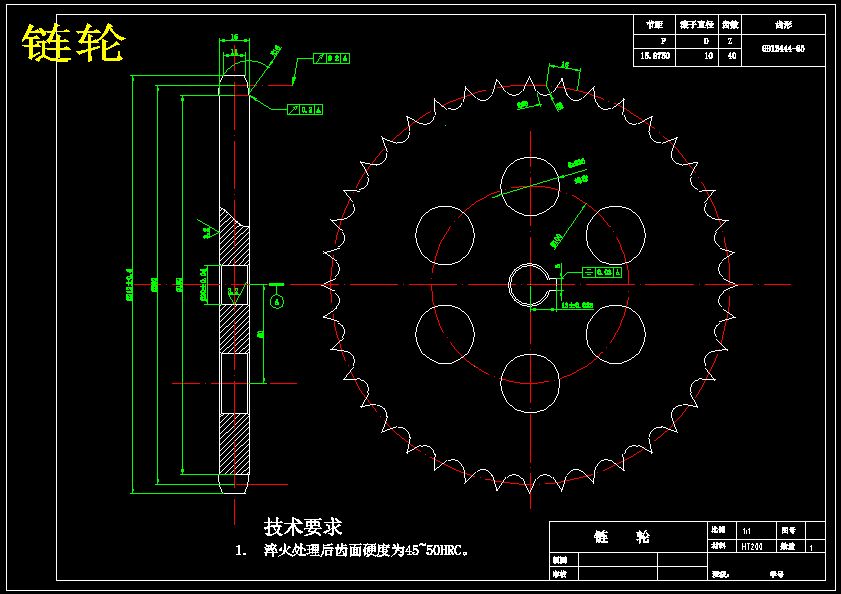Select the roller diameter value 10 cell

click(x=697, y=56)
